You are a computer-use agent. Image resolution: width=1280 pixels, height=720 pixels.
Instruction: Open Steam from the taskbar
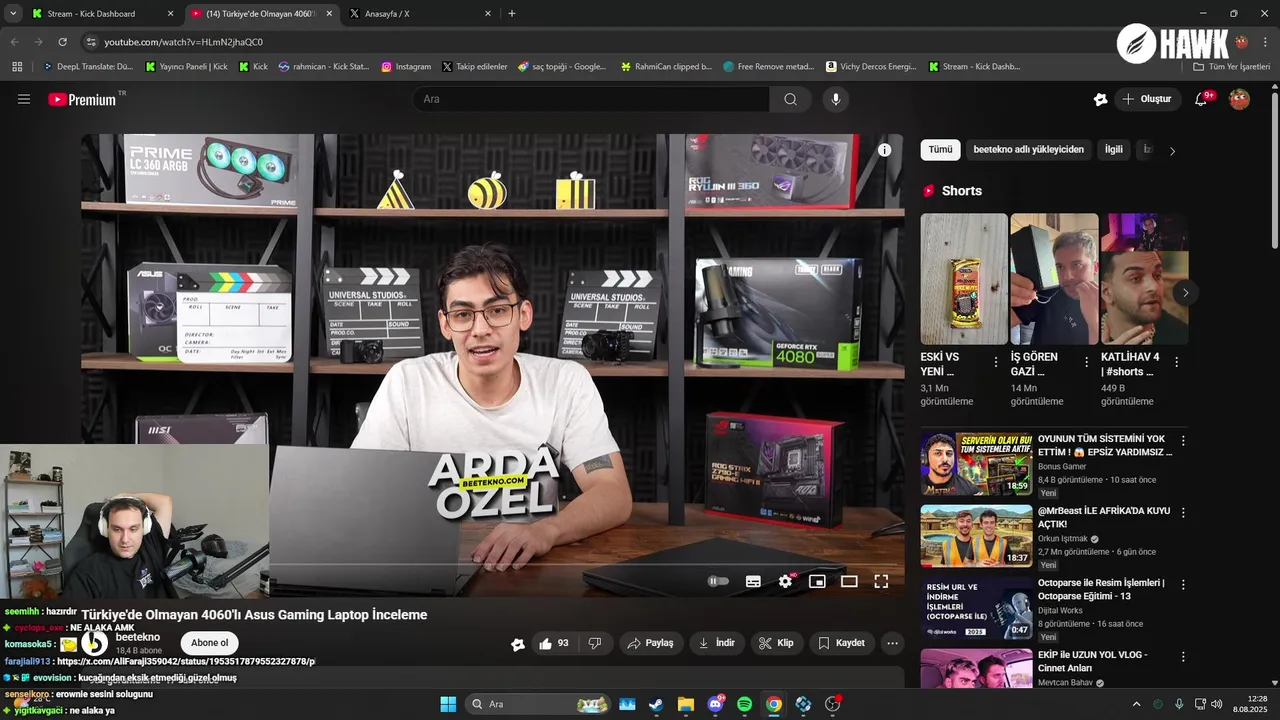point(656,704)
